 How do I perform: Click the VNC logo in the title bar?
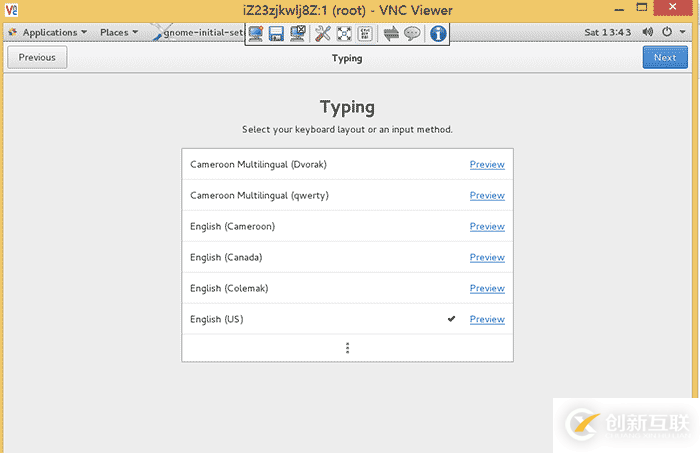11,10
